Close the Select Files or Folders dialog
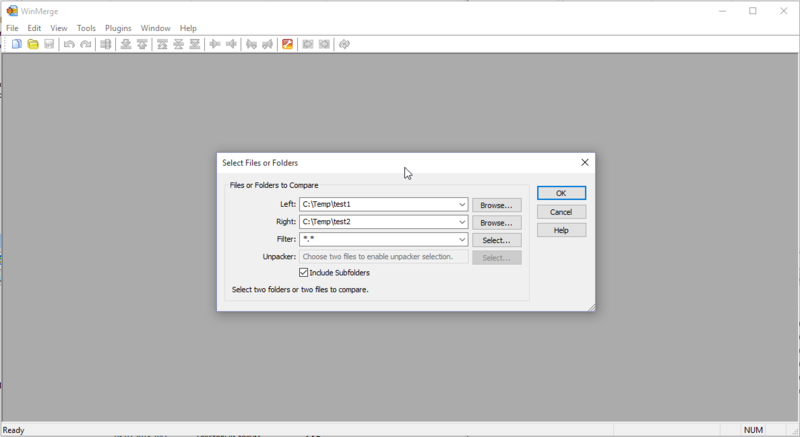Screen dimensions: 800x437 [x=585, y=162]
